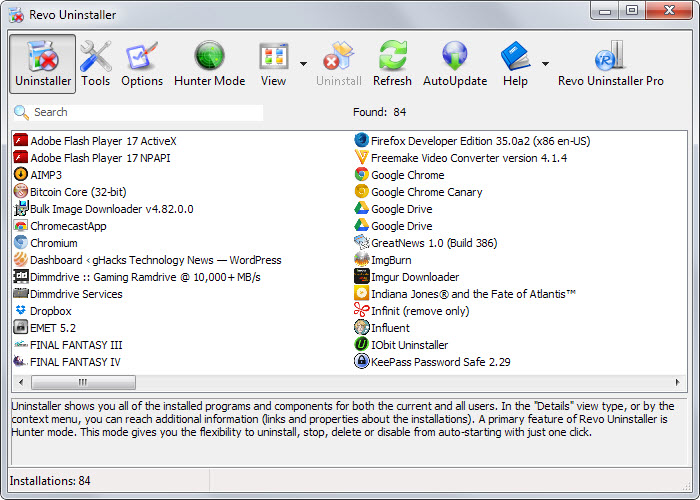Select the Firefox Developer Edition icon
Image resolution: width=700 pixels, height=500 pixels.
tap(362, 141)
